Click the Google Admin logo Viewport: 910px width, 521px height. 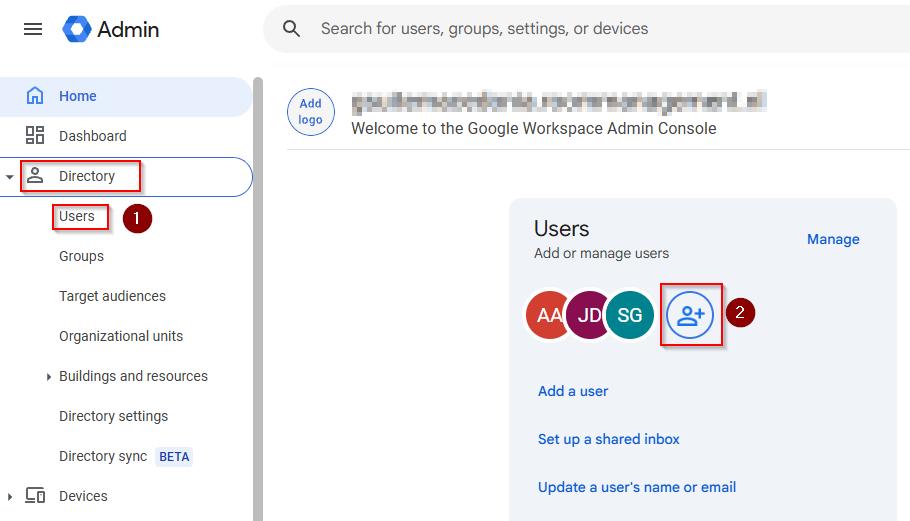point(110,29)
